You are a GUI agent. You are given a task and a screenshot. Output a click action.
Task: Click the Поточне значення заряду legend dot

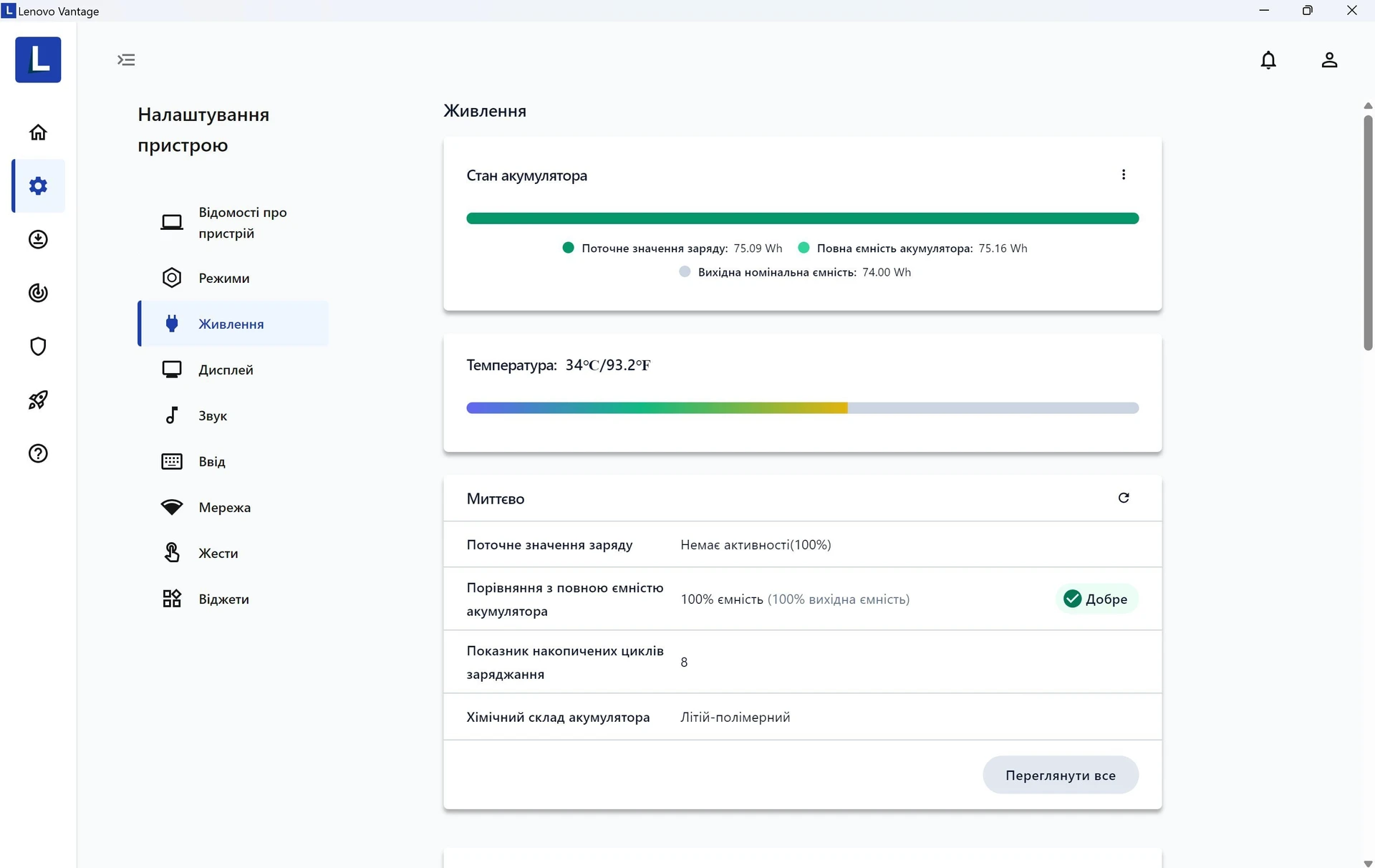tap(568, 248)
